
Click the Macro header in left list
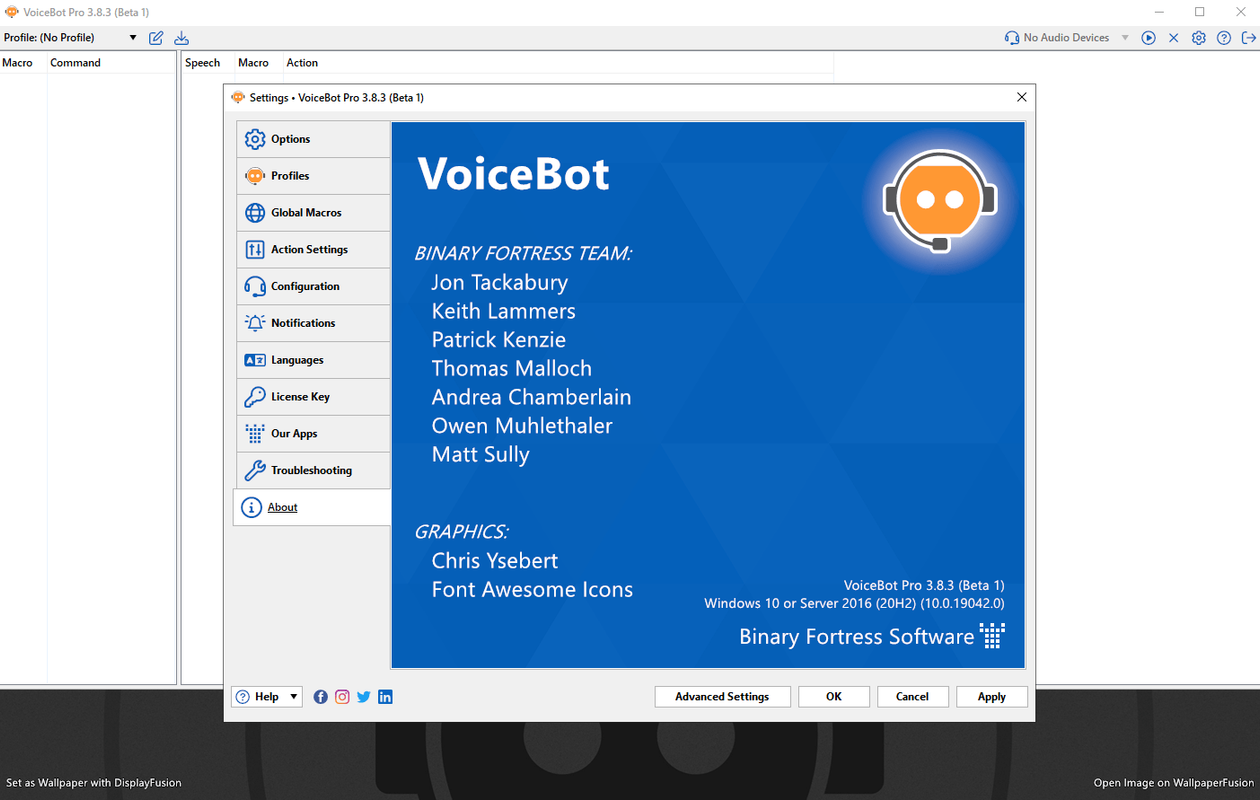click(18, 62)
